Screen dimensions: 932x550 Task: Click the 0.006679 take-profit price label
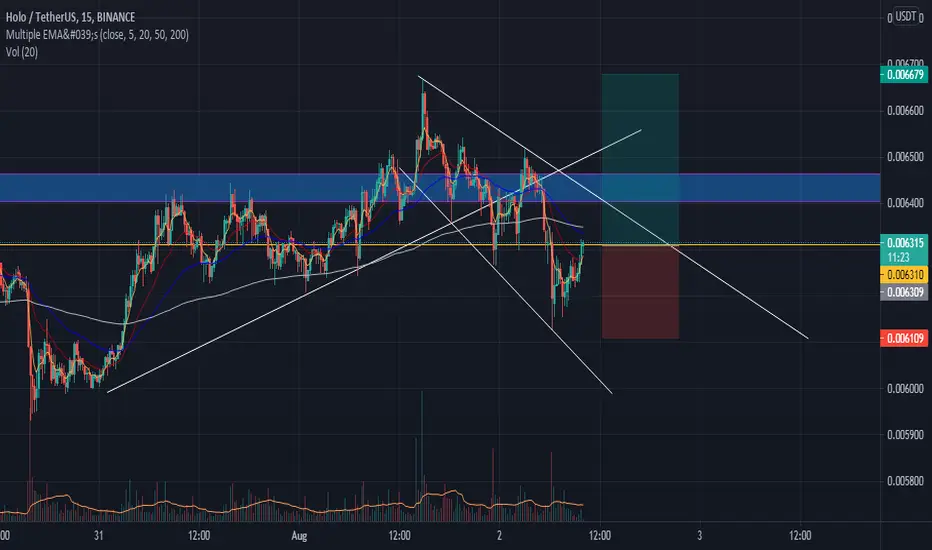(x=904, y=74)
